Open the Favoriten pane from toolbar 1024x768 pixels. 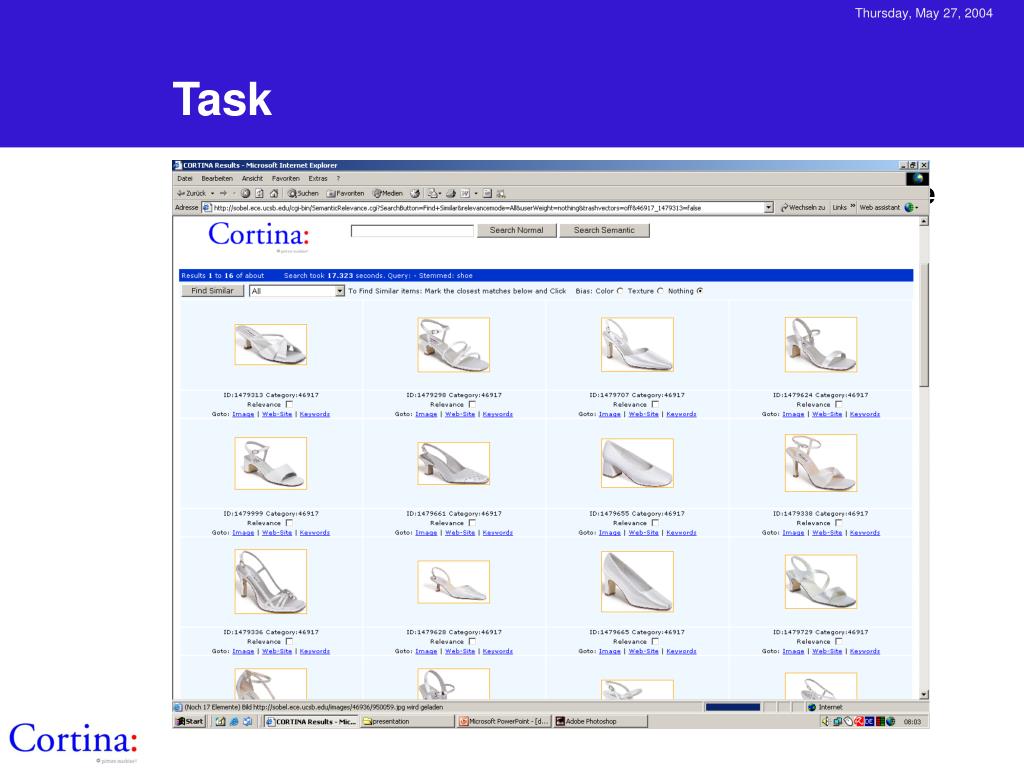345,193
